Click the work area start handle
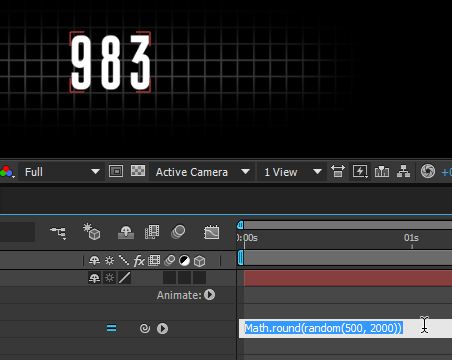Viewport: 452px width, 360px height. point(241,258)
